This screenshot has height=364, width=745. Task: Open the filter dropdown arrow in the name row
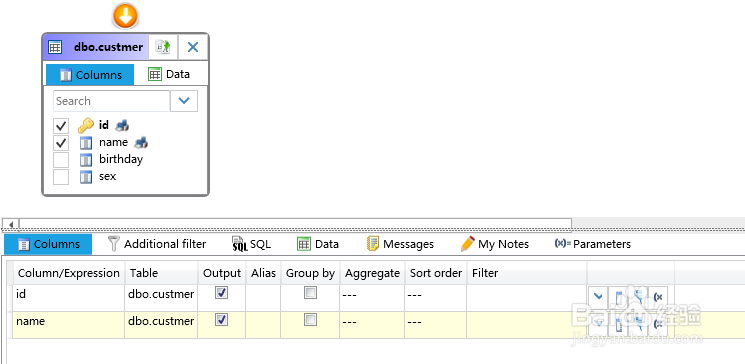[x=598, y=324]
